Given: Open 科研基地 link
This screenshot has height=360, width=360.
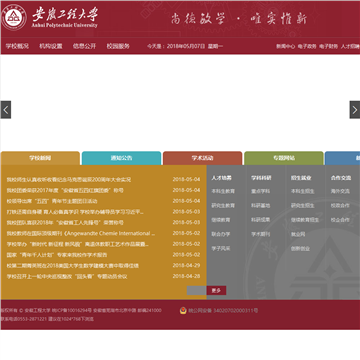Looking at the screenshot, I should click(260, 206).
